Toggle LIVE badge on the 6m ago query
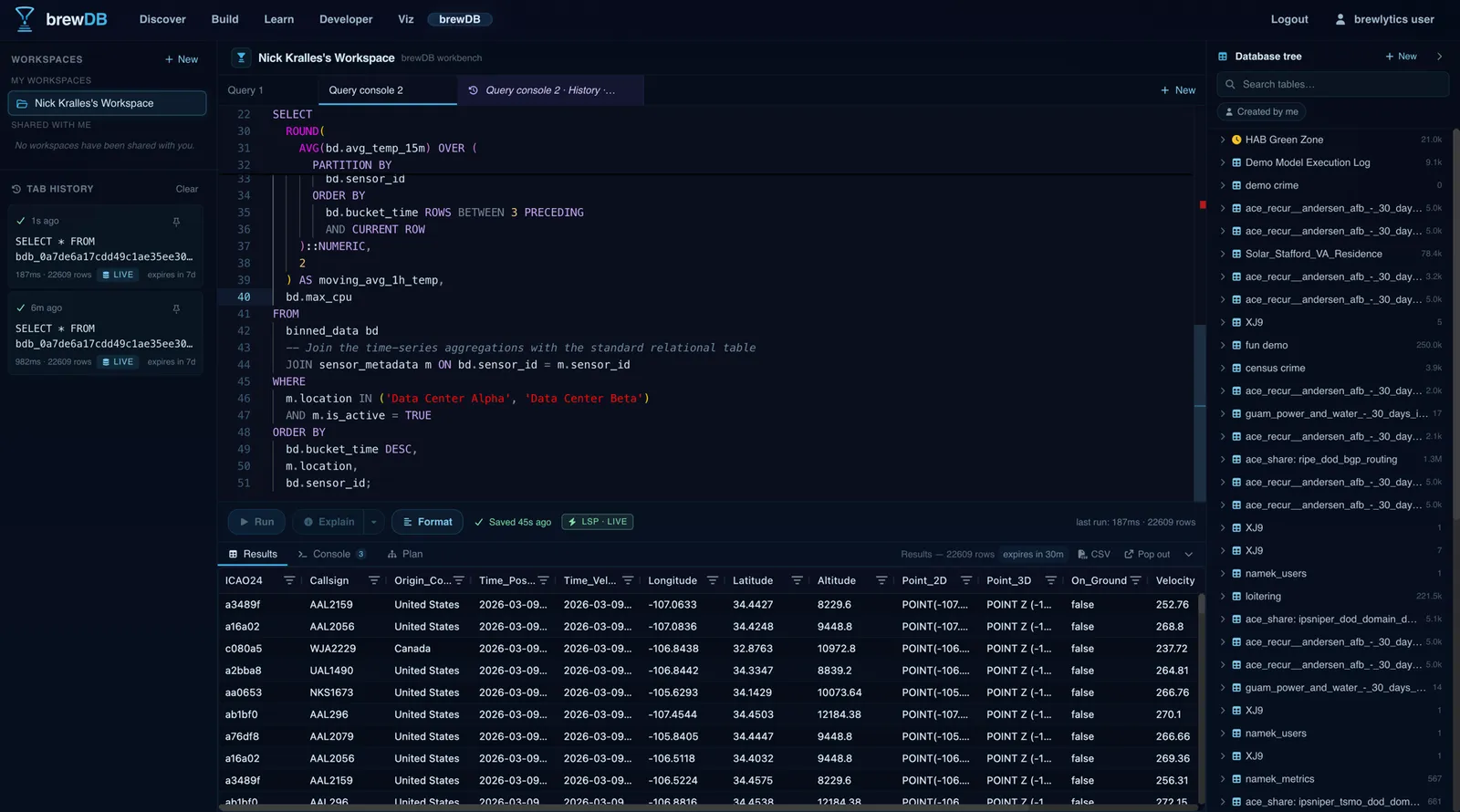Screen dimensions: 1460x812 [118, 362]
